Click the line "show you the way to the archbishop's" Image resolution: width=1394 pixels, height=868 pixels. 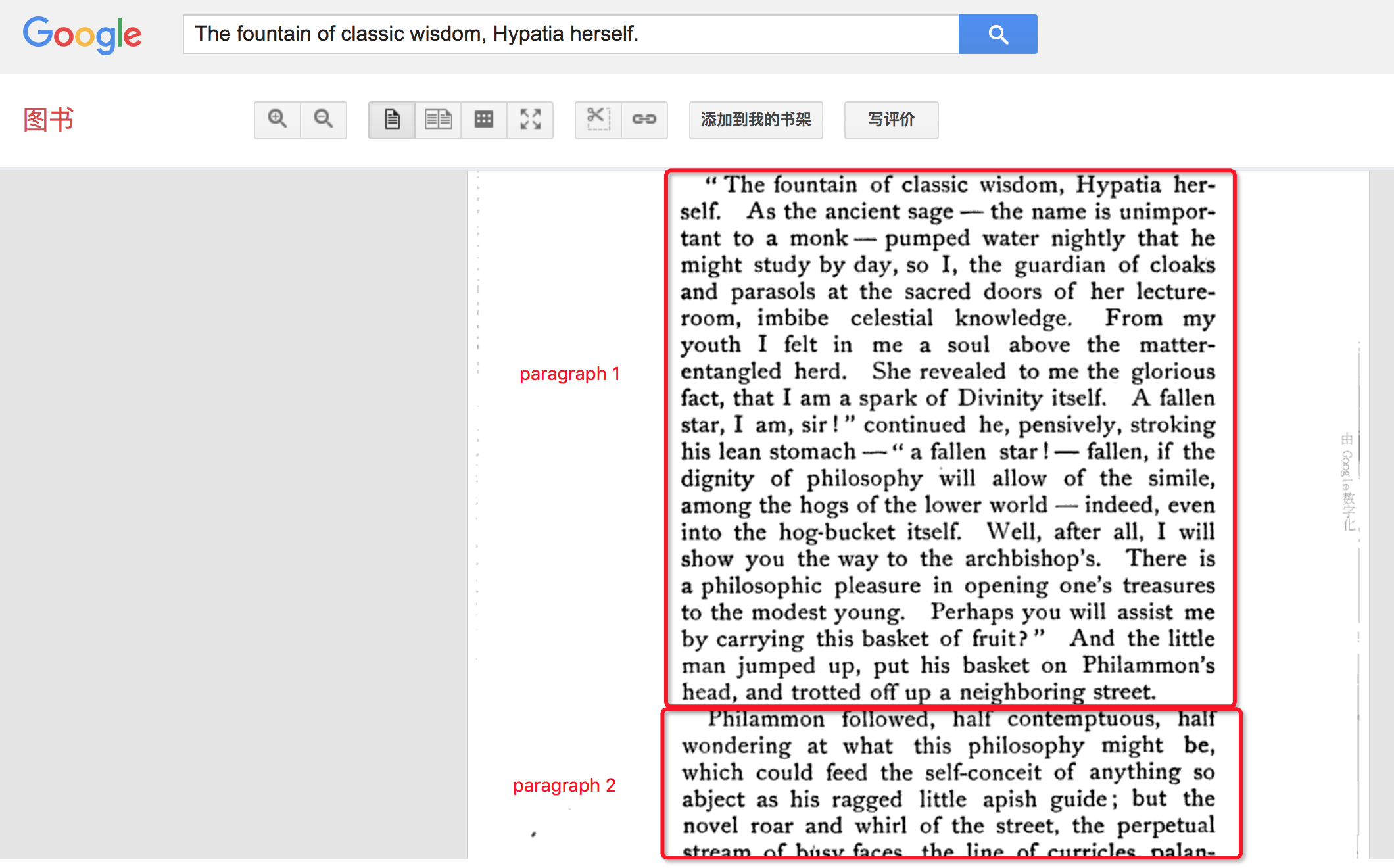click(948, 559)
